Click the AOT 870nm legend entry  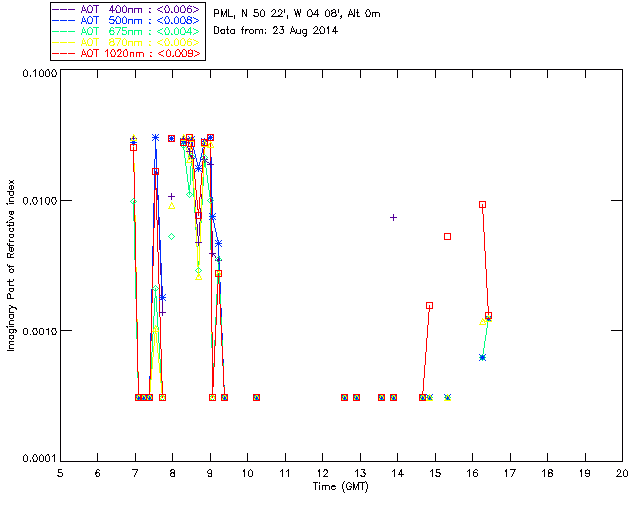click(x=127, y=42)
